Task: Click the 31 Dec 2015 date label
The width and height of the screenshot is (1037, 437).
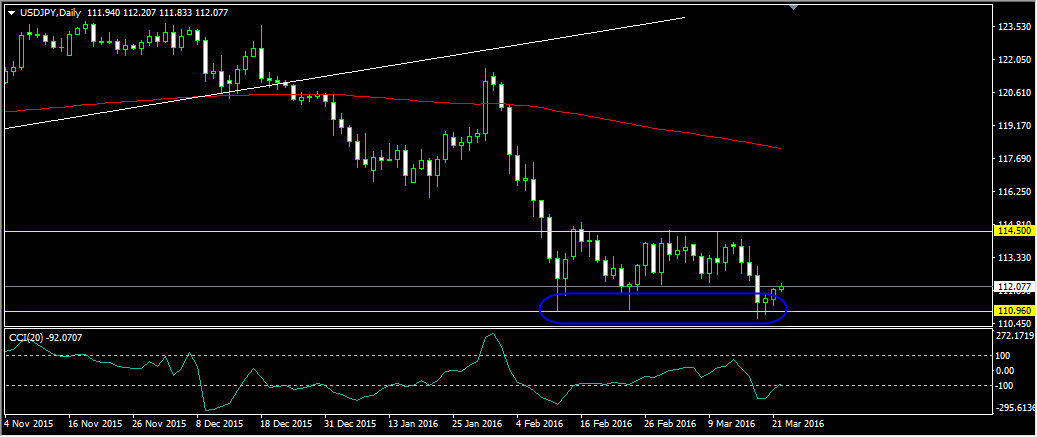Action: pyautogui.click(x=351, y=423)
